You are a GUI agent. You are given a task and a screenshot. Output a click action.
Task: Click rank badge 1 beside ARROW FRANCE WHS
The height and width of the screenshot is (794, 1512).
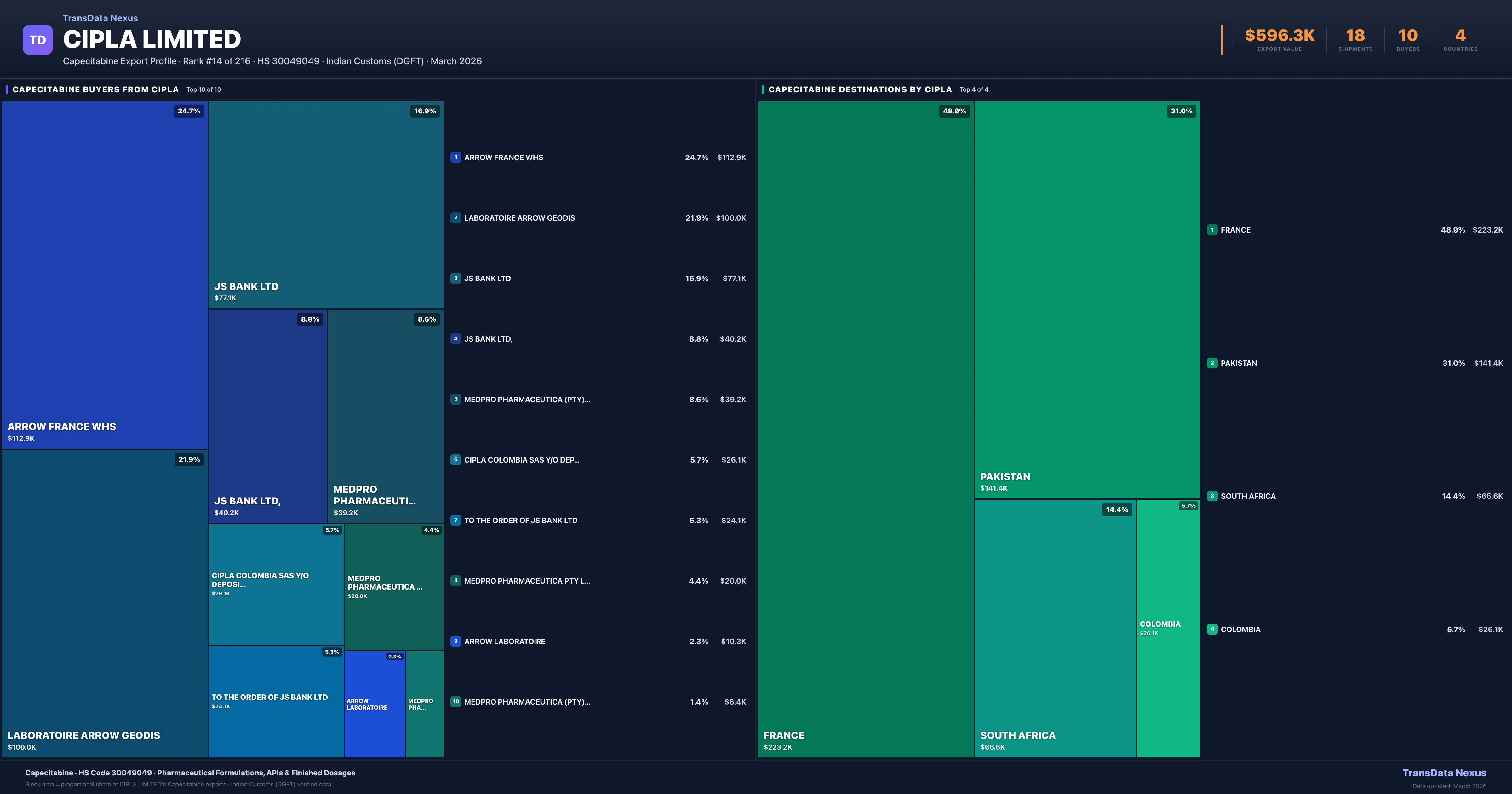click(455, 158)
